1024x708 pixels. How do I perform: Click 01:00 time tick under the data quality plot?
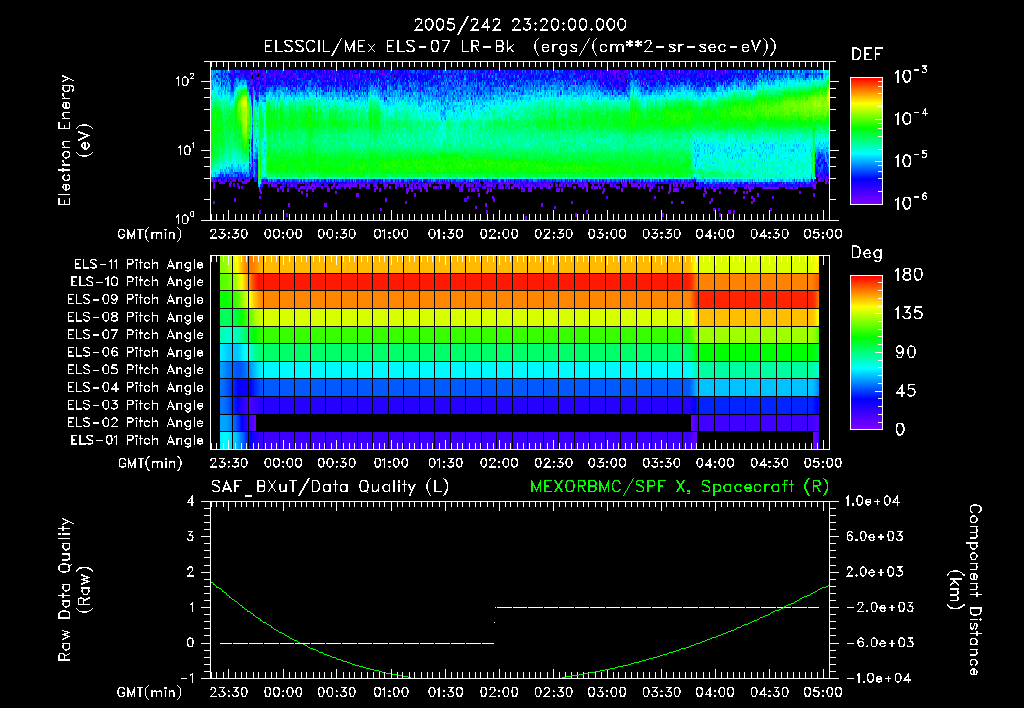click(x=391, y=692)
